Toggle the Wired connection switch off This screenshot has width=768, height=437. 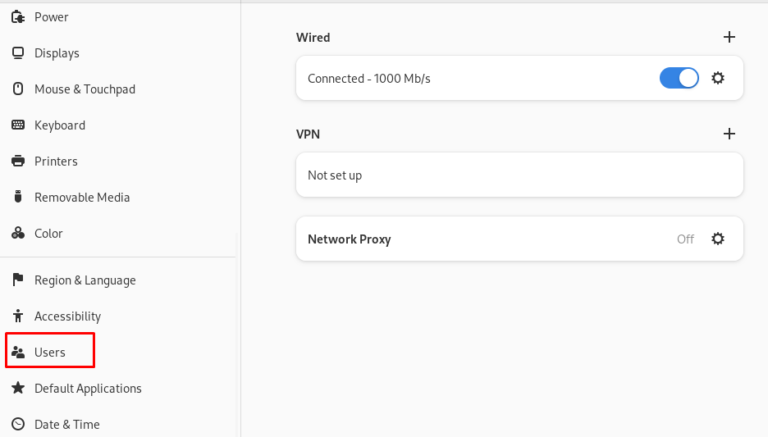click(679, 78)
